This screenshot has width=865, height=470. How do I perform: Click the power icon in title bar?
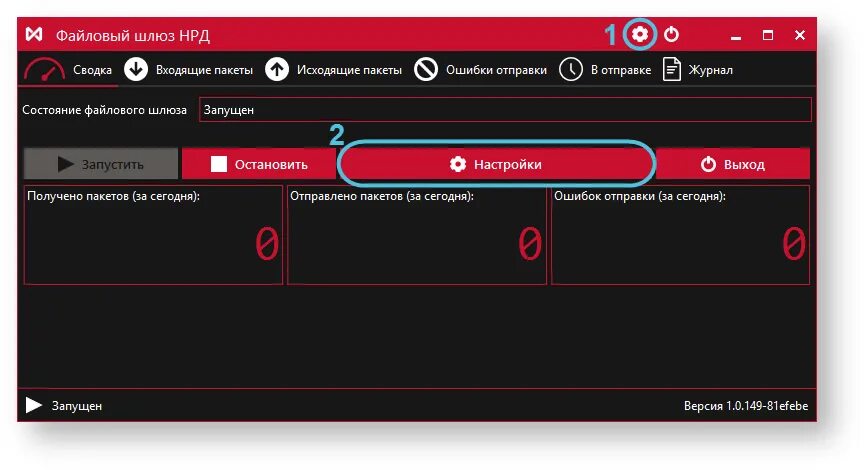[x=671, y=35]
